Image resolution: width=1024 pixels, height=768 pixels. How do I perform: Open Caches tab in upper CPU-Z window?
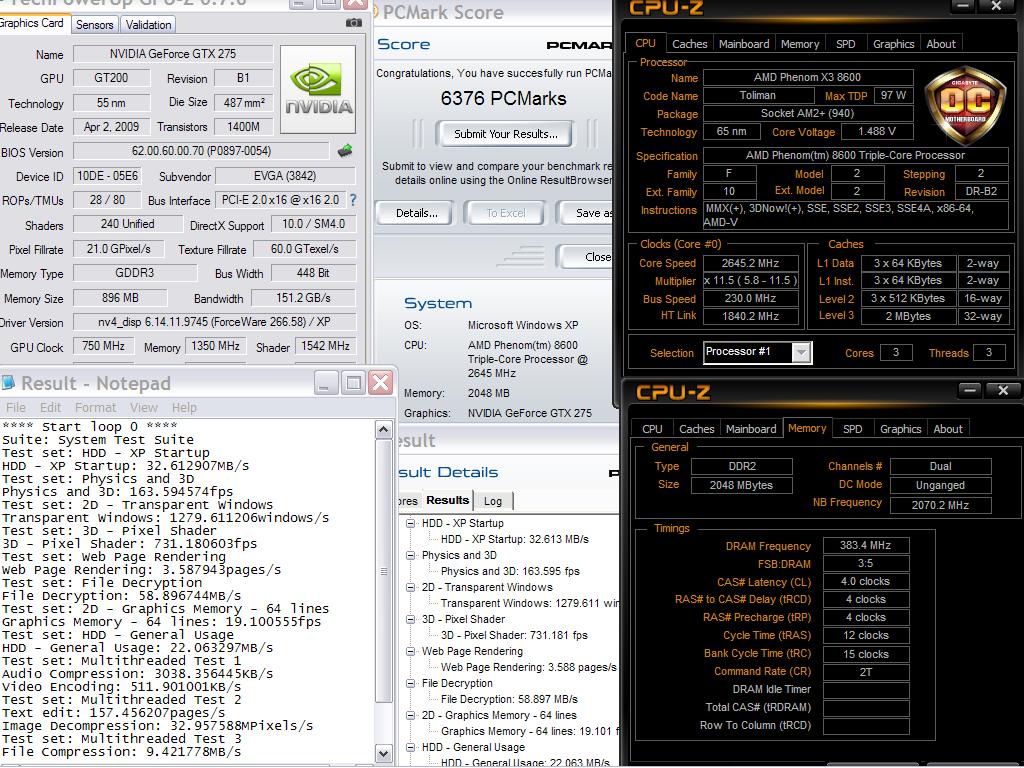click(x=690, y=44)
